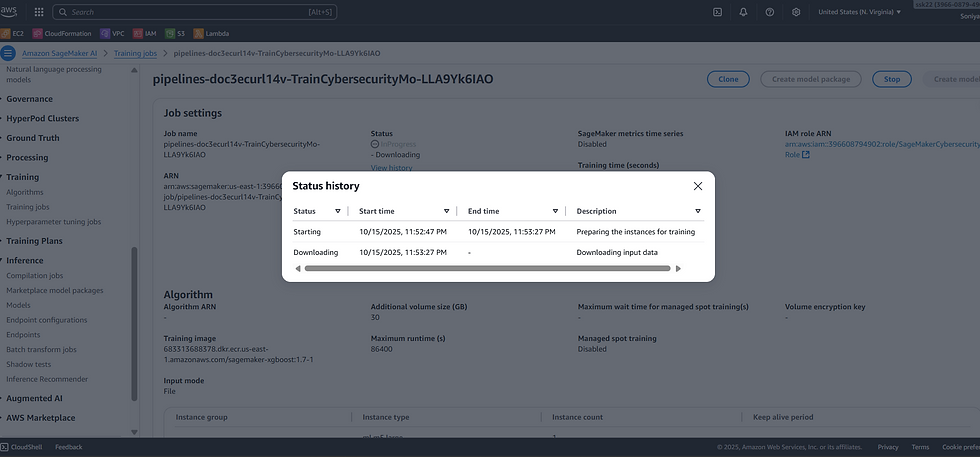This screenshot has width=980, height=457.
Task: Open the Lambda favorites shortcut
Action: coord(211,34)
